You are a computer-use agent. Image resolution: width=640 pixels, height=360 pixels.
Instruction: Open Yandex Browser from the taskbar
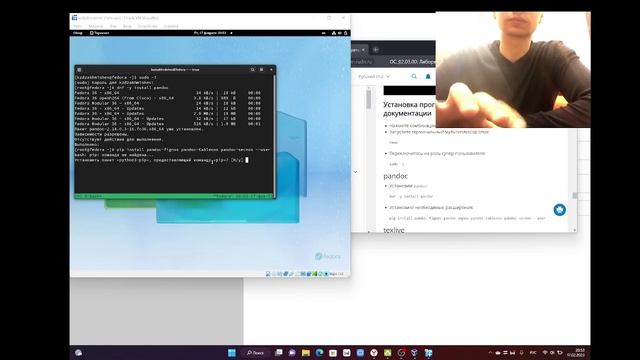[374, 353]
